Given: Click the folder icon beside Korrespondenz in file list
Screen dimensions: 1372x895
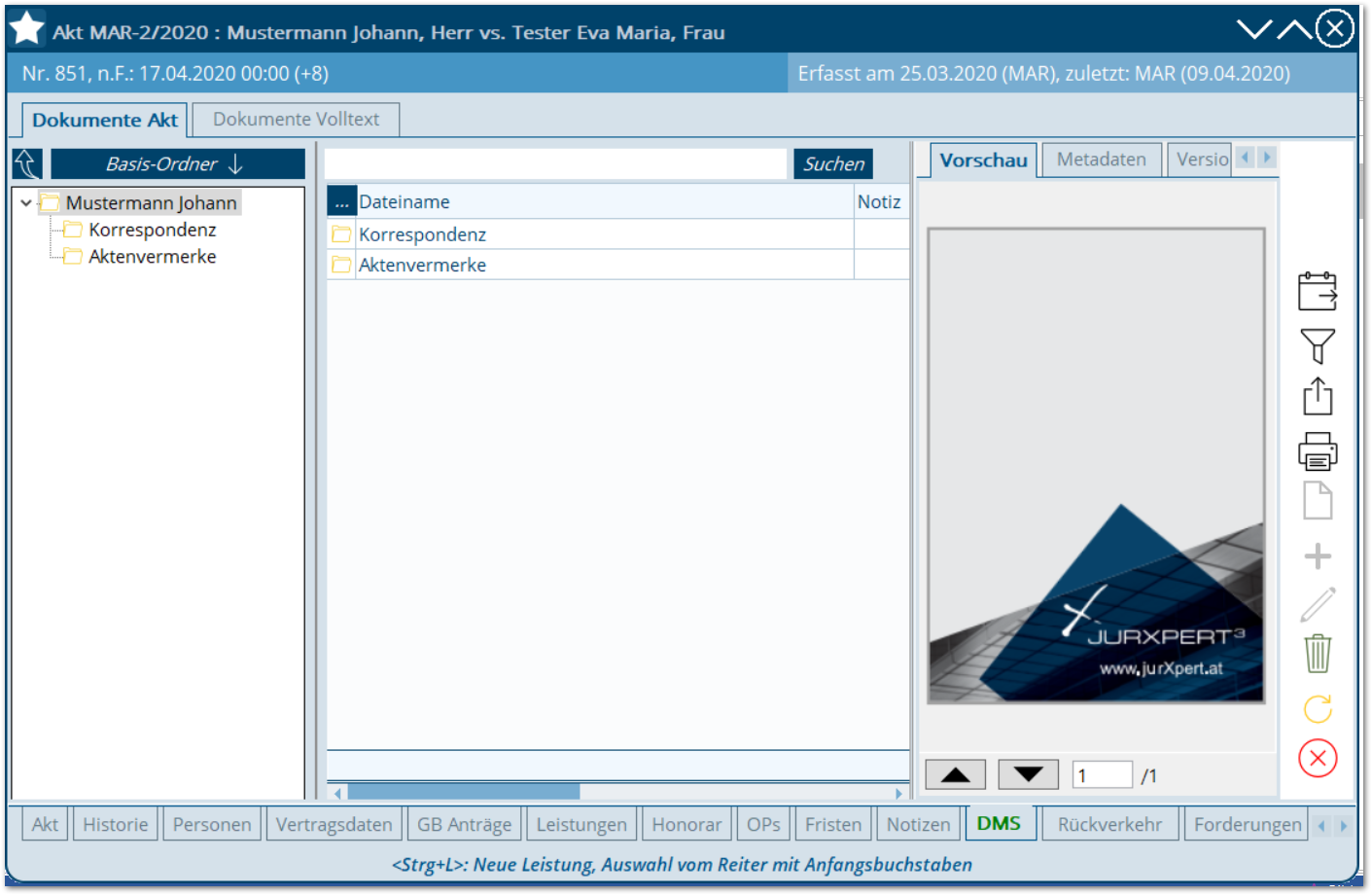Looking at the screenshot, I should (341, 234).
